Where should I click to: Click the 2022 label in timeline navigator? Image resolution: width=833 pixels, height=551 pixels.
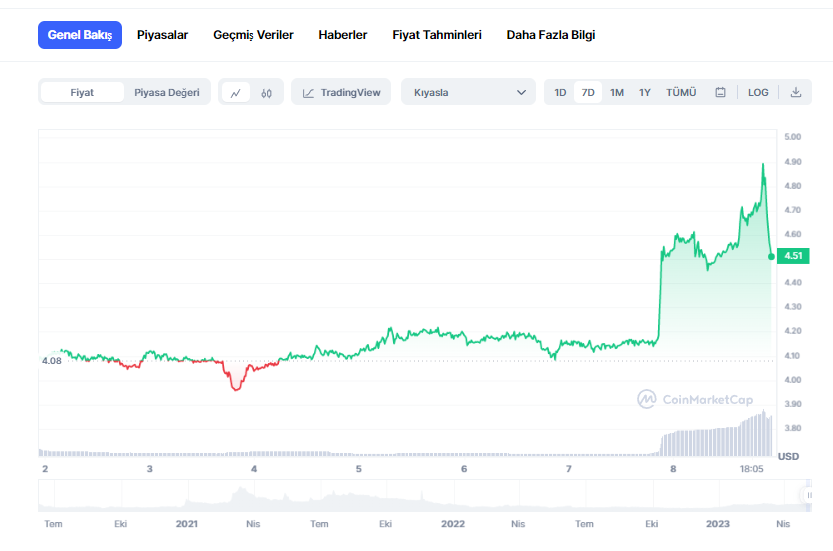point(453,524)
